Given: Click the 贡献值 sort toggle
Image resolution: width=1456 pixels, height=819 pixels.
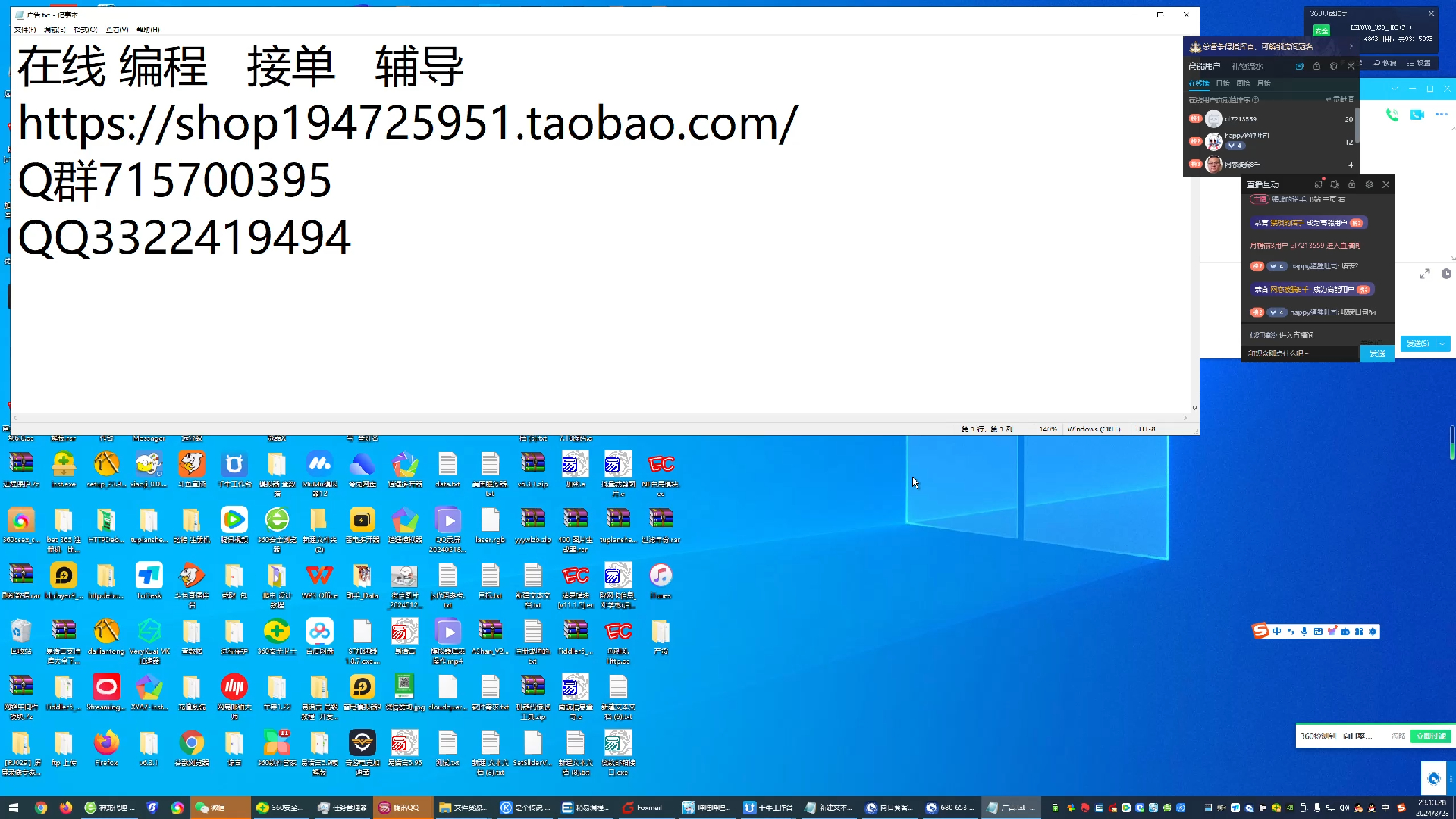Looking at the screenshot, I should [1340, 99].
